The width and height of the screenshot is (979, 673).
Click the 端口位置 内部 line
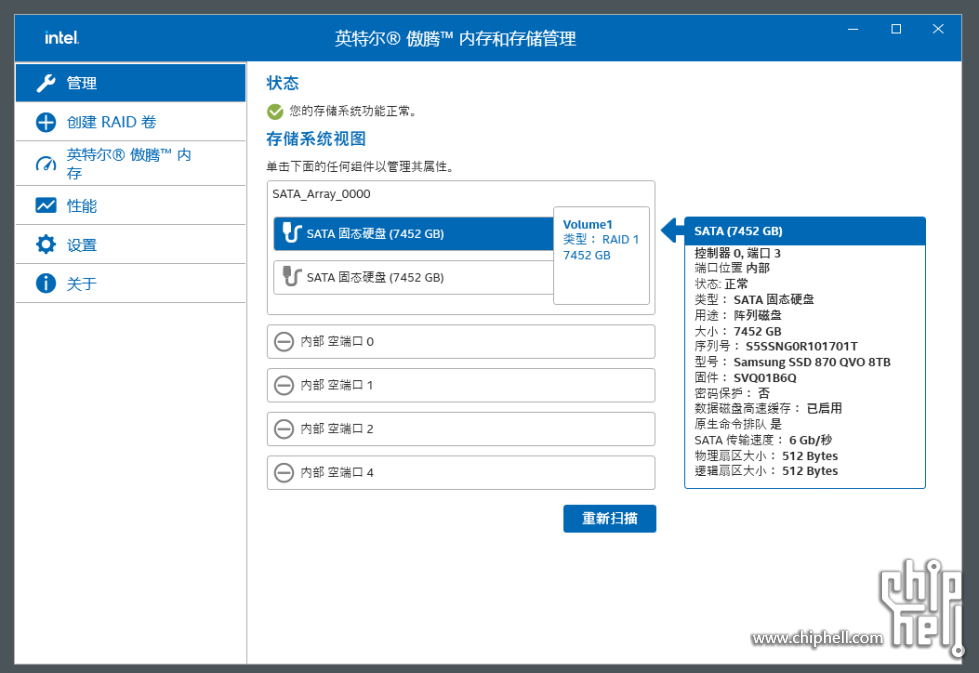732,268
